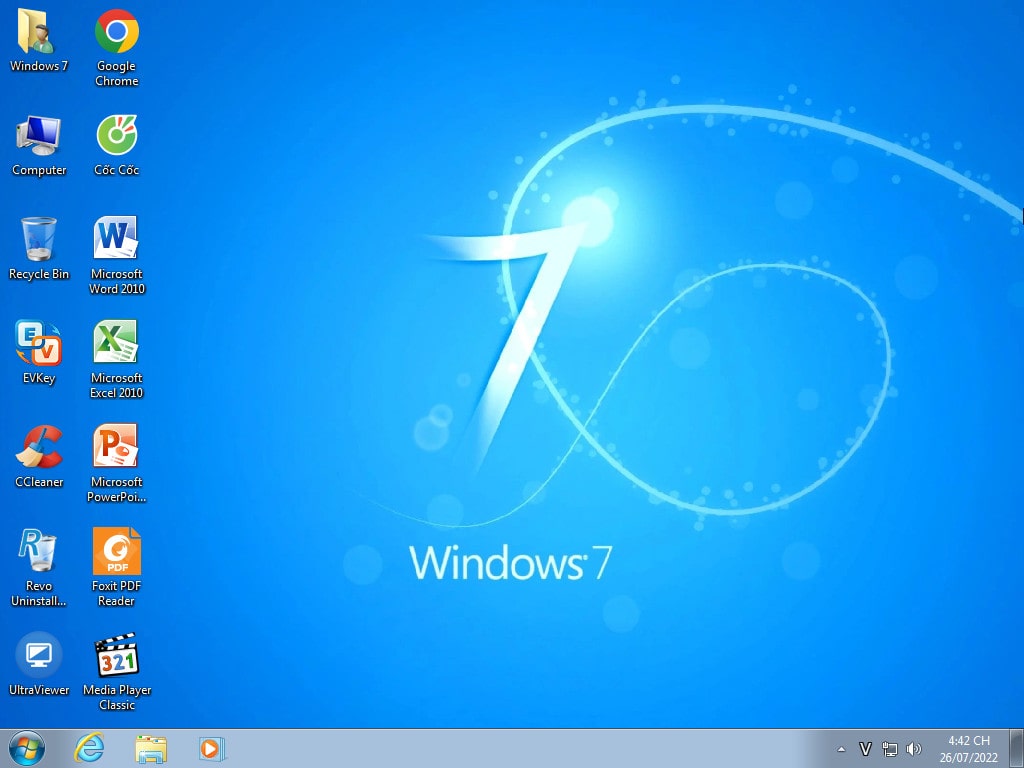Select the Computer desktop icon
Image resolution: width=1024 pixels, height=768 pixels.
coord(39,145)
